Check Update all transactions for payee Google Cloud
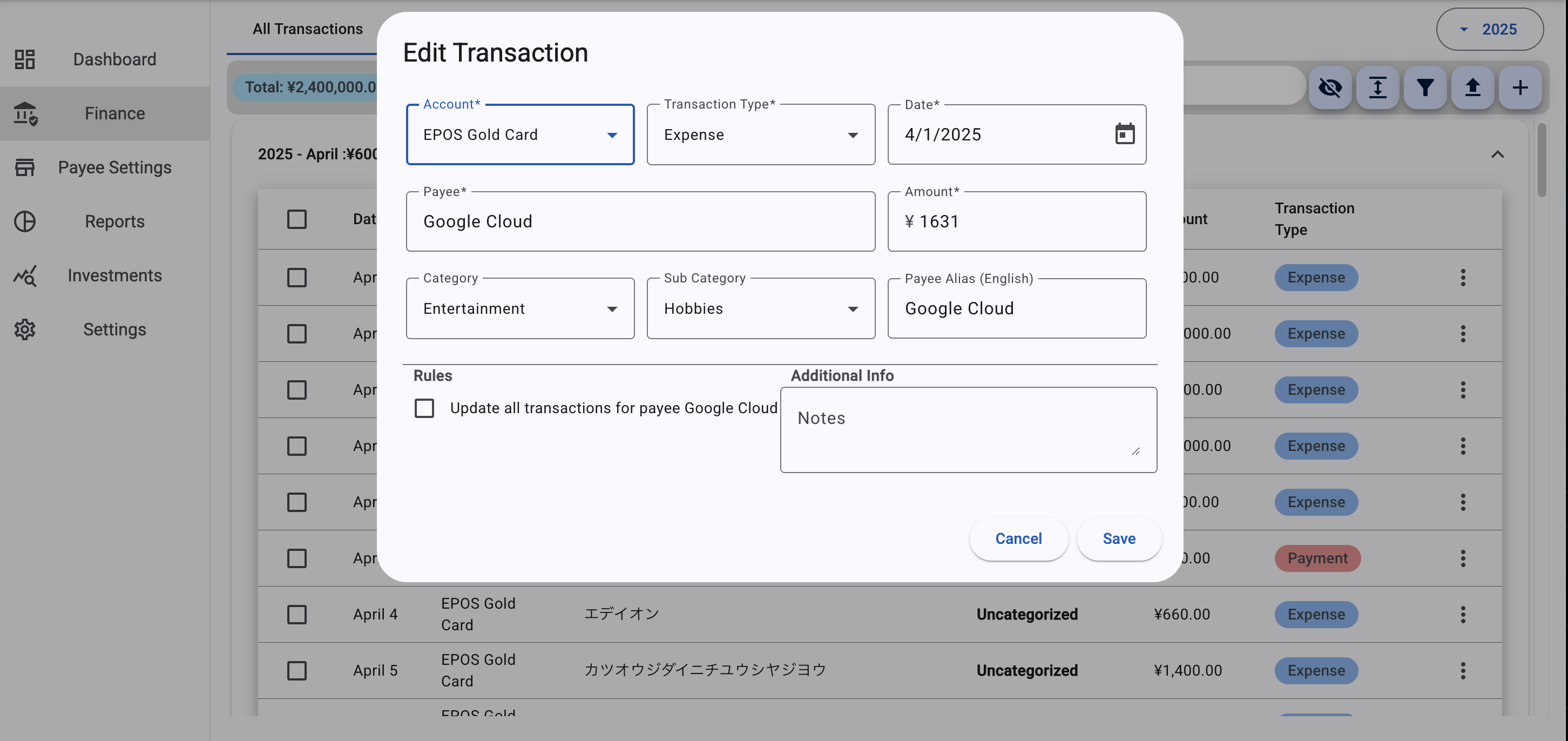This screenshot has width=1568, height=741. coord(424,408)
